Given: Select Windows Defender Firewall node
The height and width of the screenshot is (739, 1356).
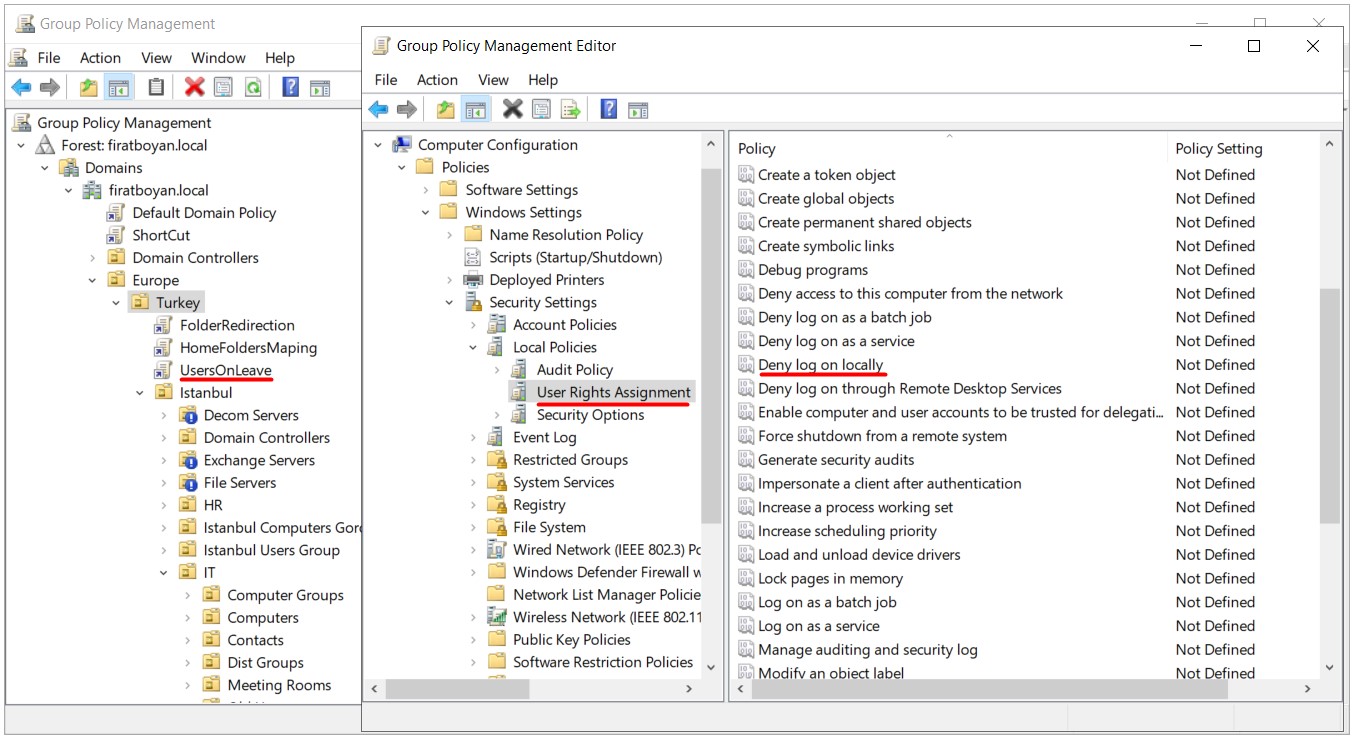Looking at the screenshot, I should point(607,572).
